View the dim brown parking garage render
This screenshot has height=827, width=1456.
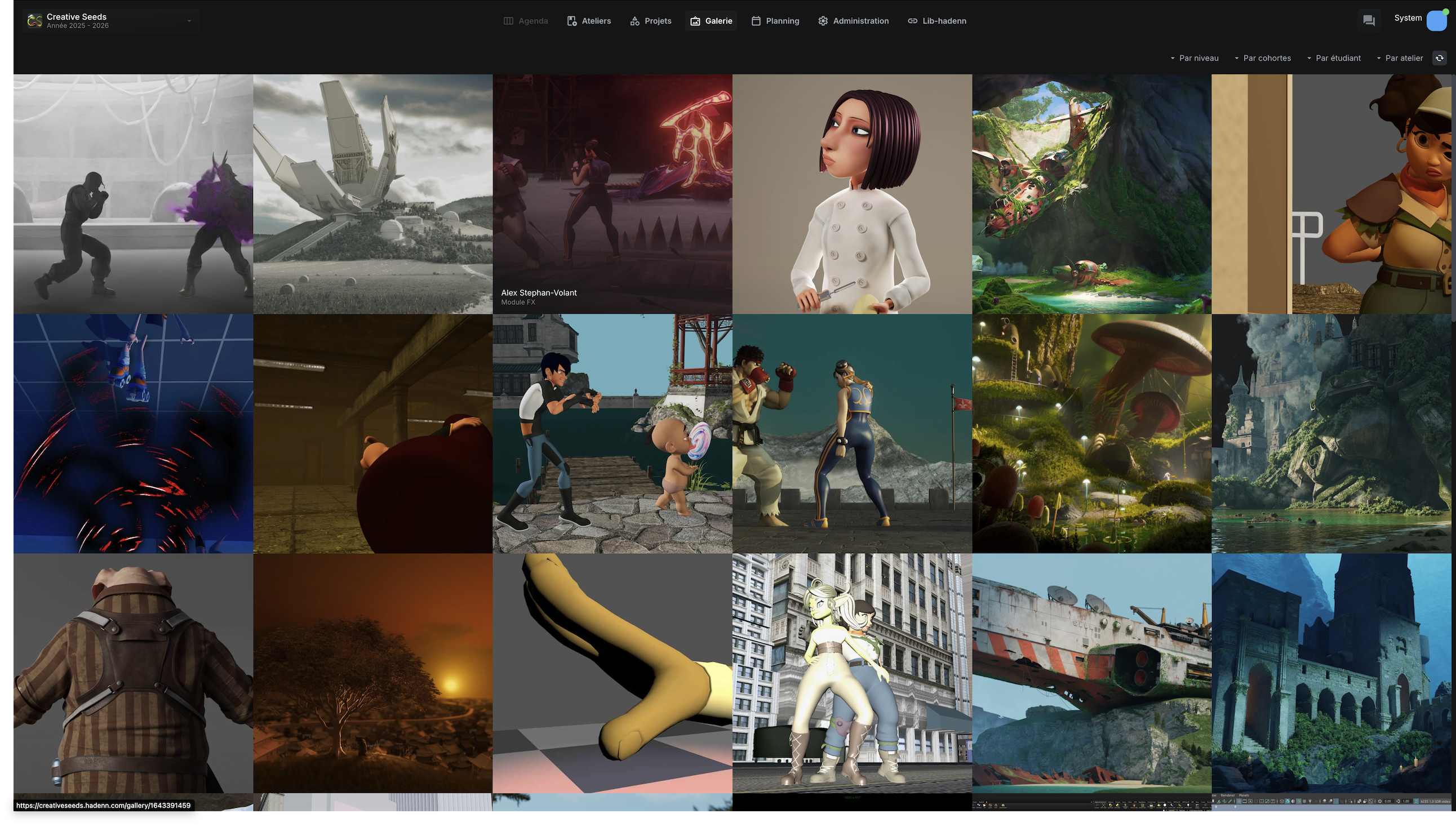(x=373, y=434)
